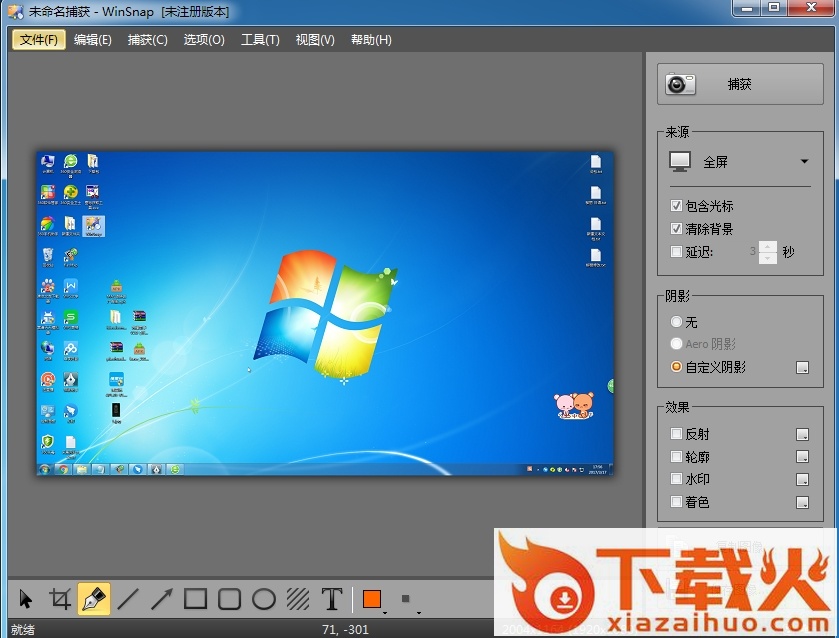Enable the 延迟 delay checkbox

(x=677, y=252)
